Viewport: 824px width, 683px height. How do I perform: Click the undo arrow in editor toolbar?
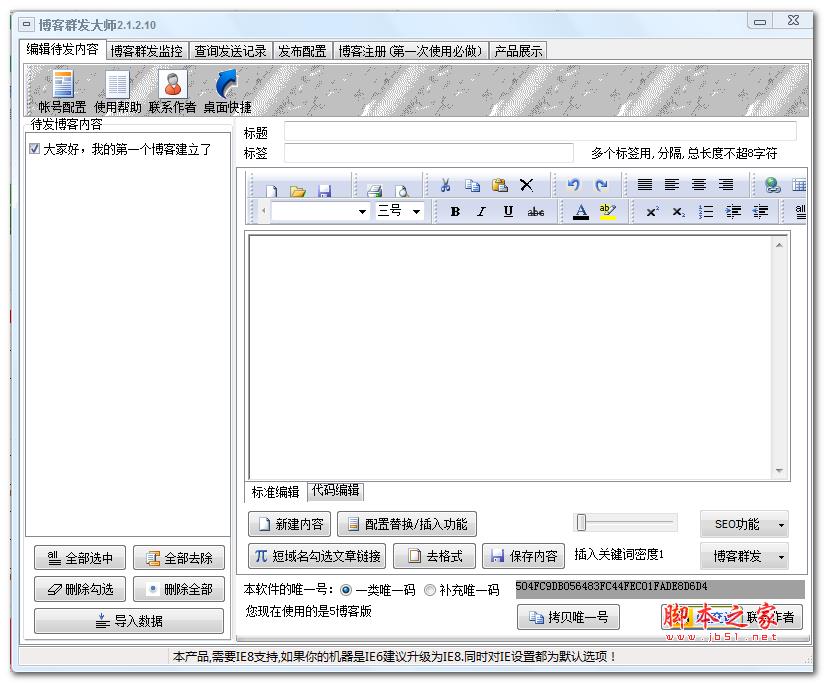(x=574, y=185)
